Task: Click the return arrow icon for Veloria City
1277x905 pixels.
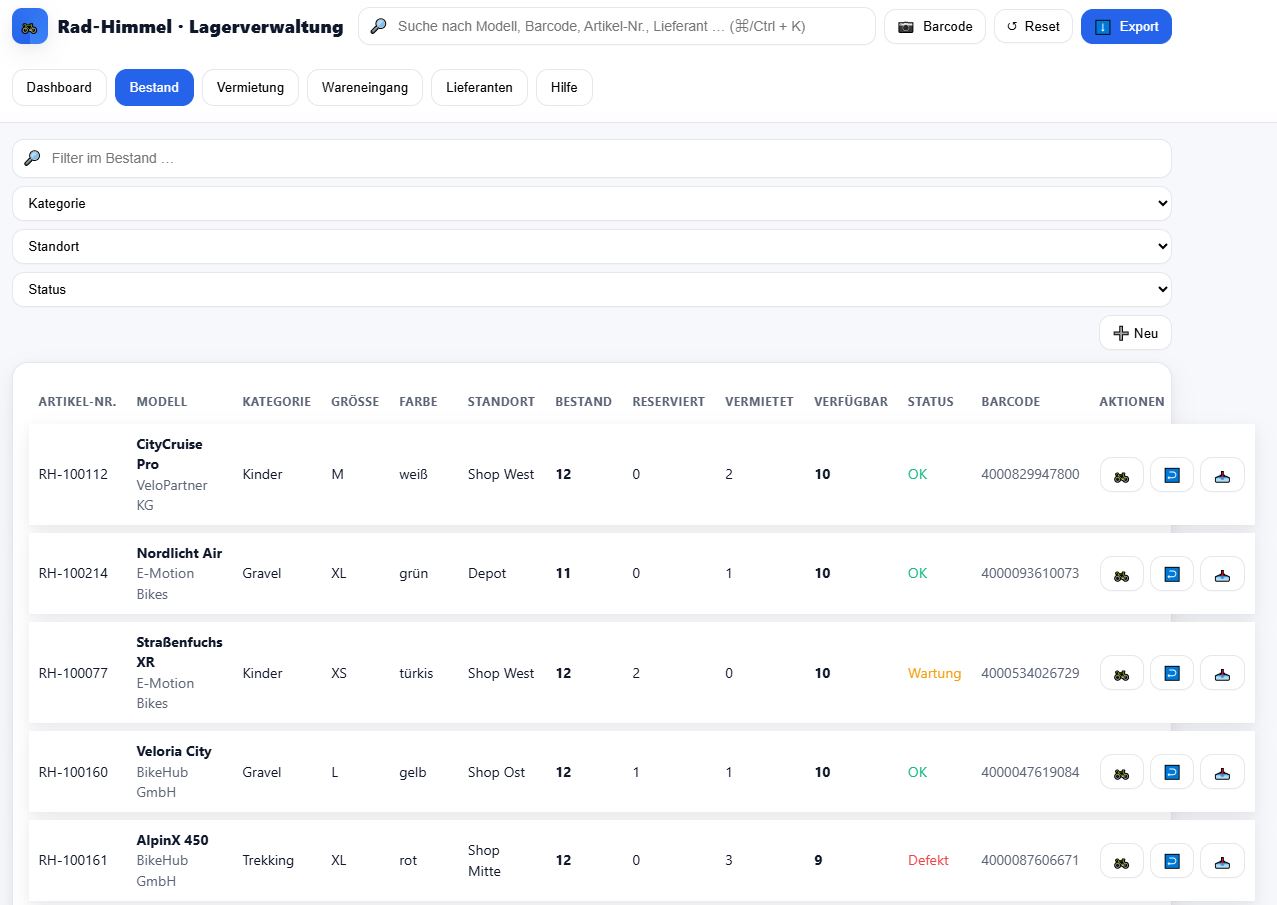Action: pos(1171,772)
